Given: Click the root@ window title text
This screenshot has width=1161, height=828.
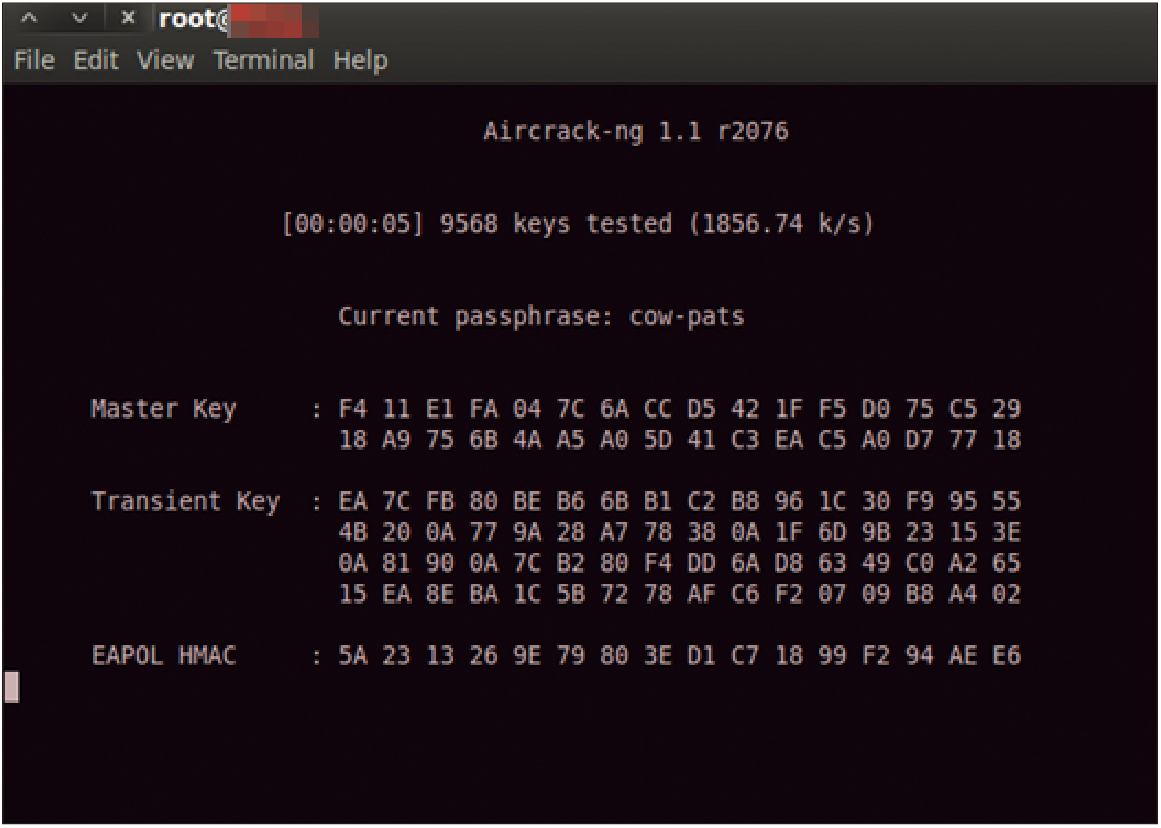Looking at the screenshot, I should coord(195,19).
